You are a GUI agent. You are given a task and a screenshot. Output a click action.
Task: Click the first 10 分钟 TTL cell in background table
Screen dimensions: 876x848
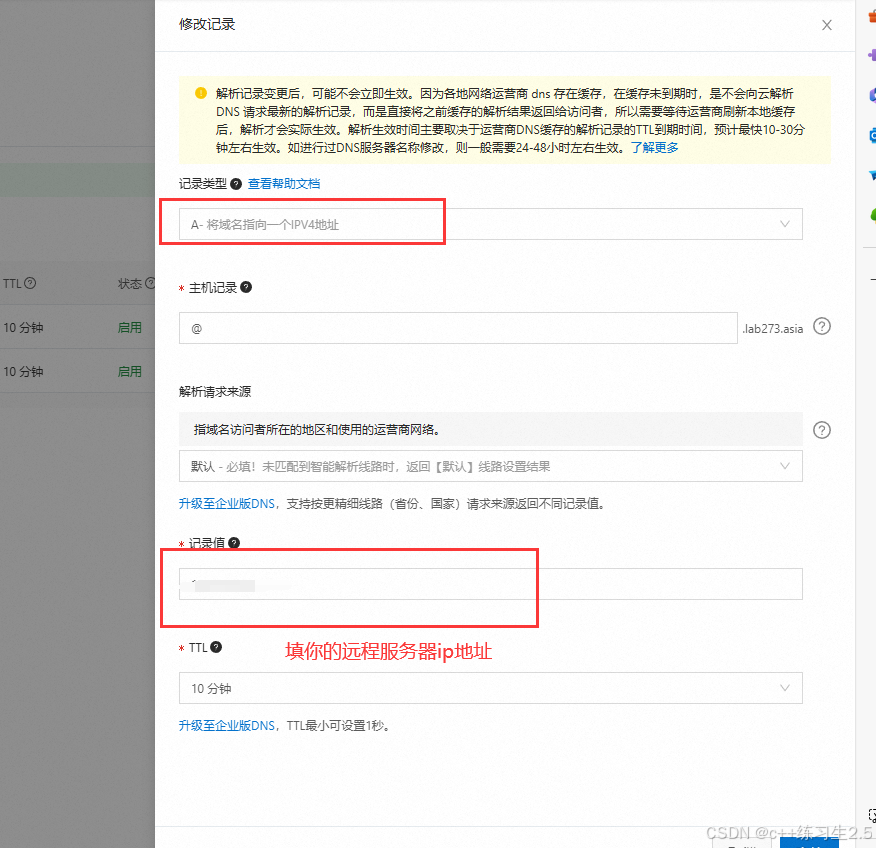pos(23,328)
